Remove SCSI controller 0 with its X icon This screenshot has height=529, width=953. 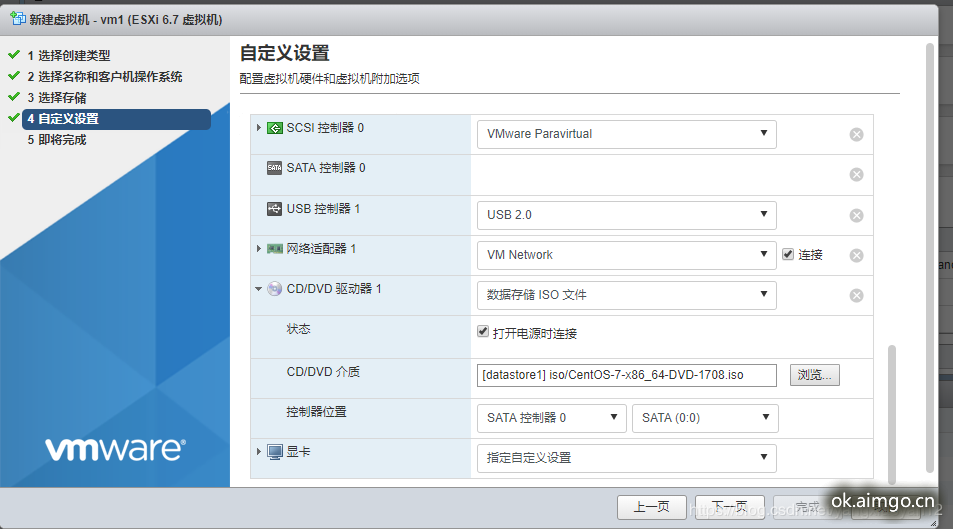tap(856, 134)
